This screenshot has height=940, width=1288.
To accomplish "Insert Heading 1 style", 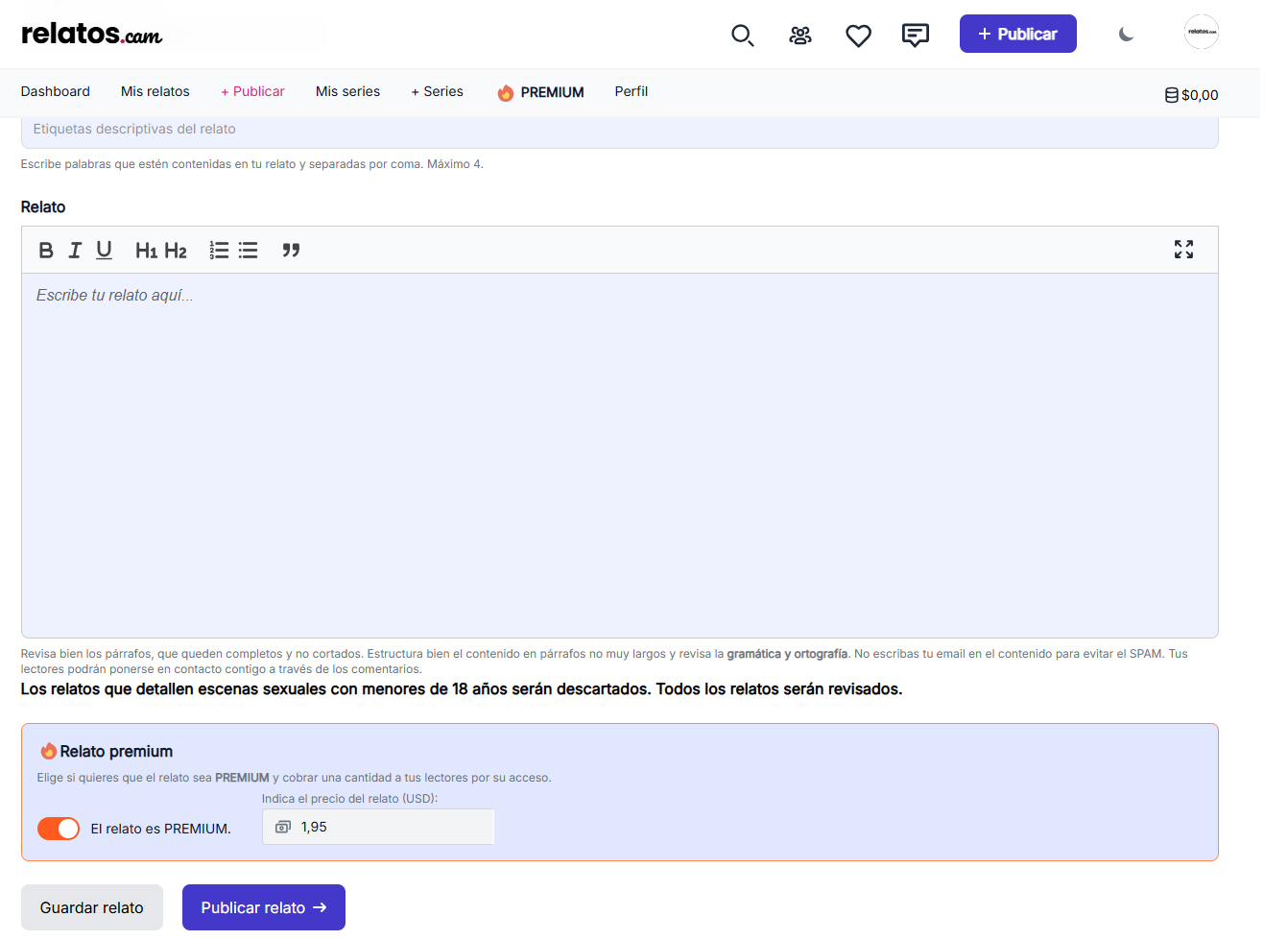I will click(146, 251).
